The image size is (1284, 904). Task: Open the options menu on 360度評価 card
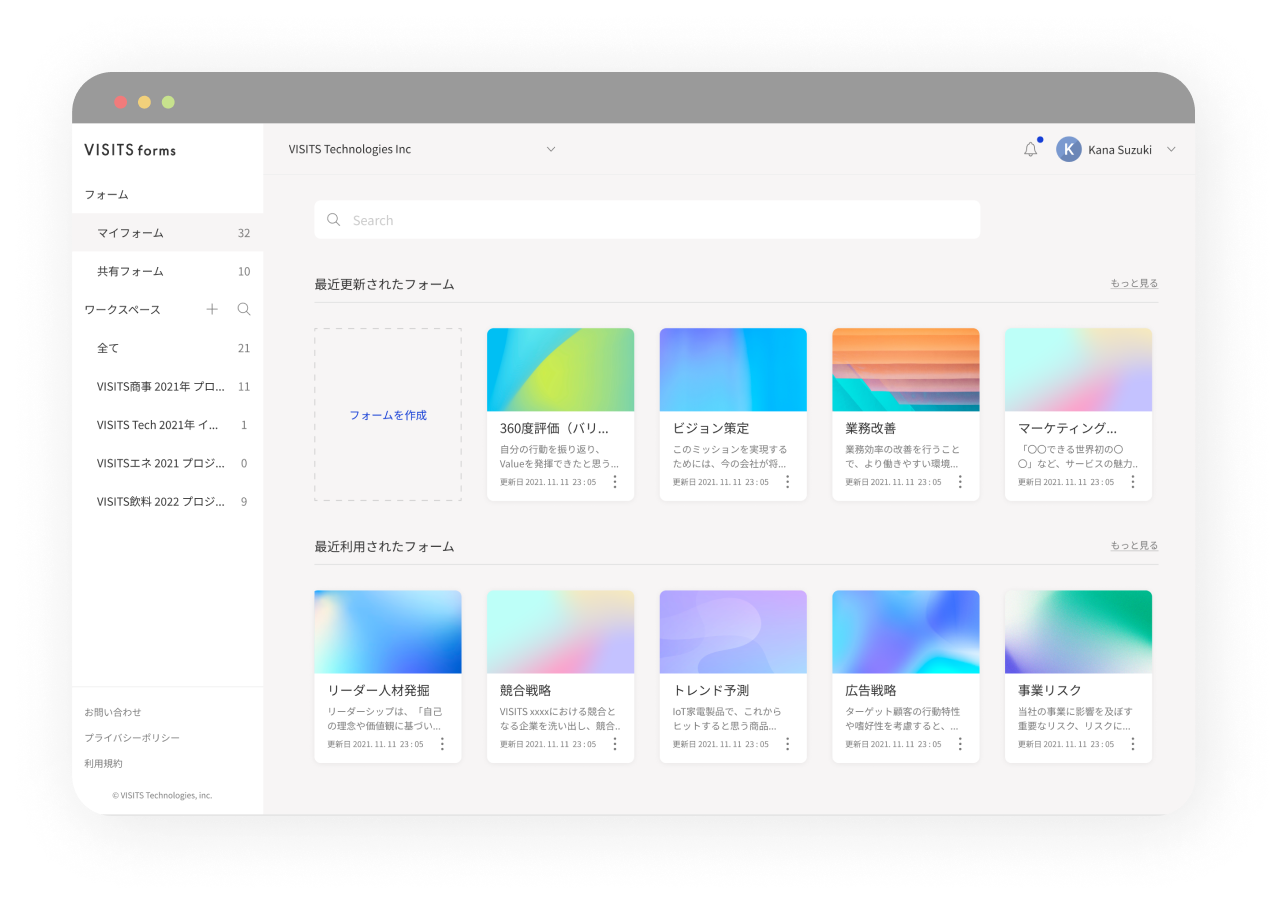[x=615, y=481]
